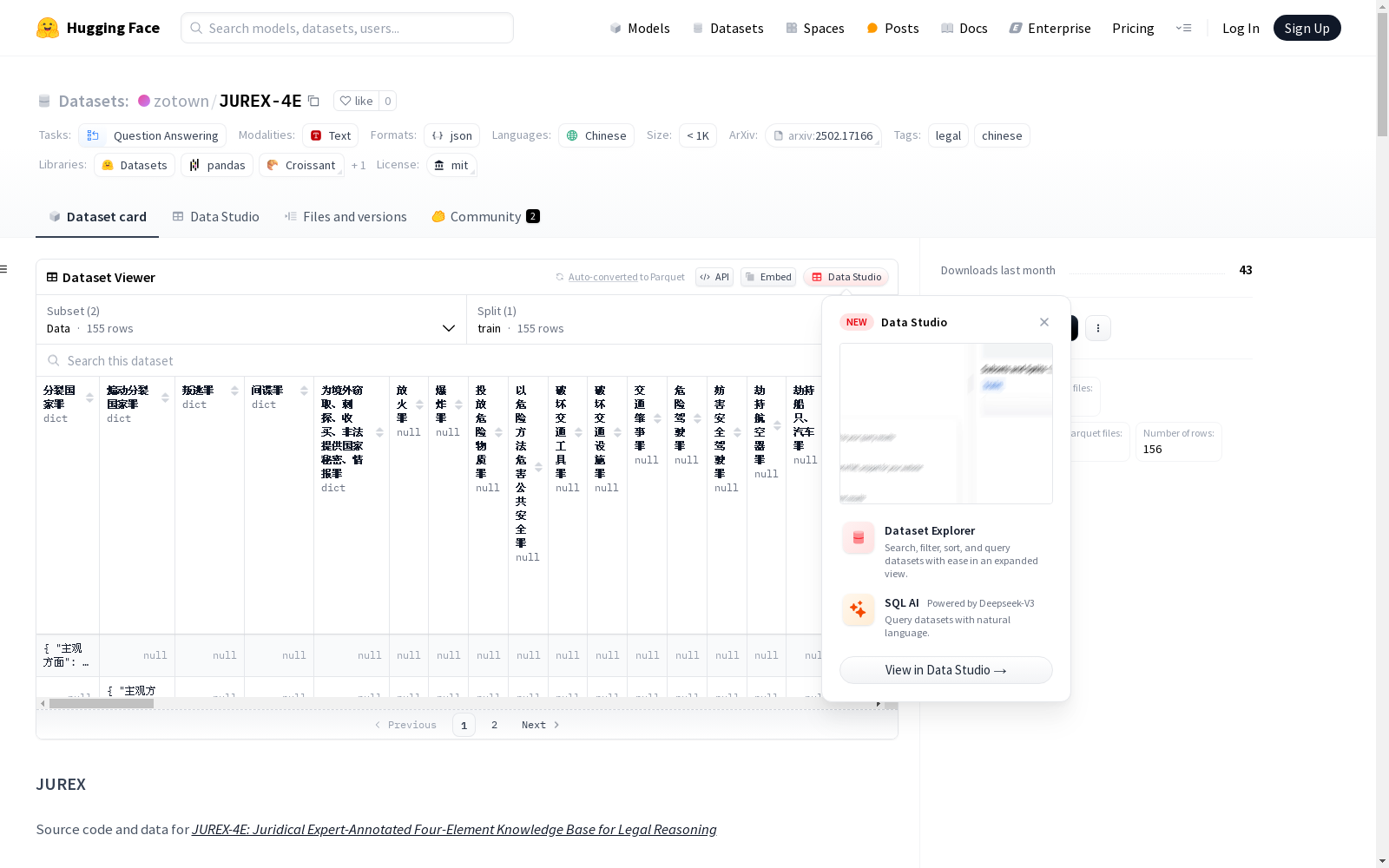Click the Hugging Face logo
Screen dimensions: 1389x868
[x=98, y=28]
